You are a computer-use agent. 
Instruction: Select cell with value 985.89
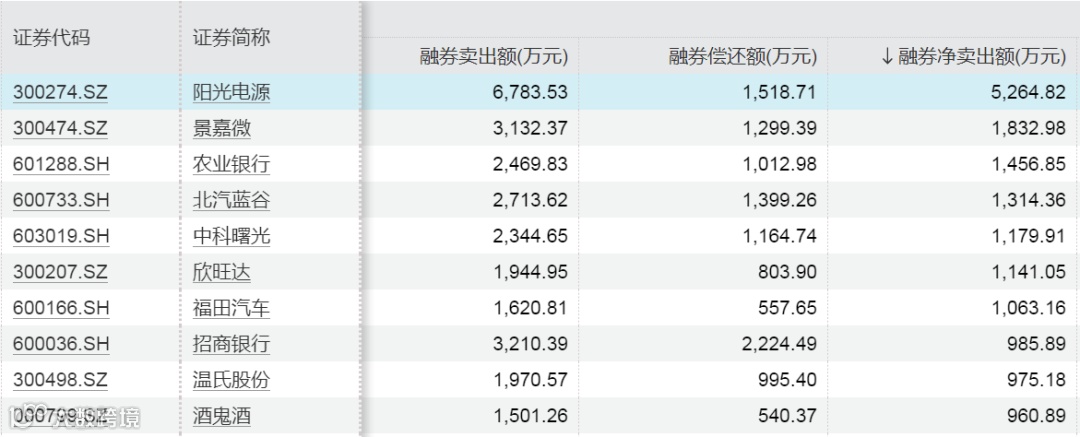[x=1037, y=344]
